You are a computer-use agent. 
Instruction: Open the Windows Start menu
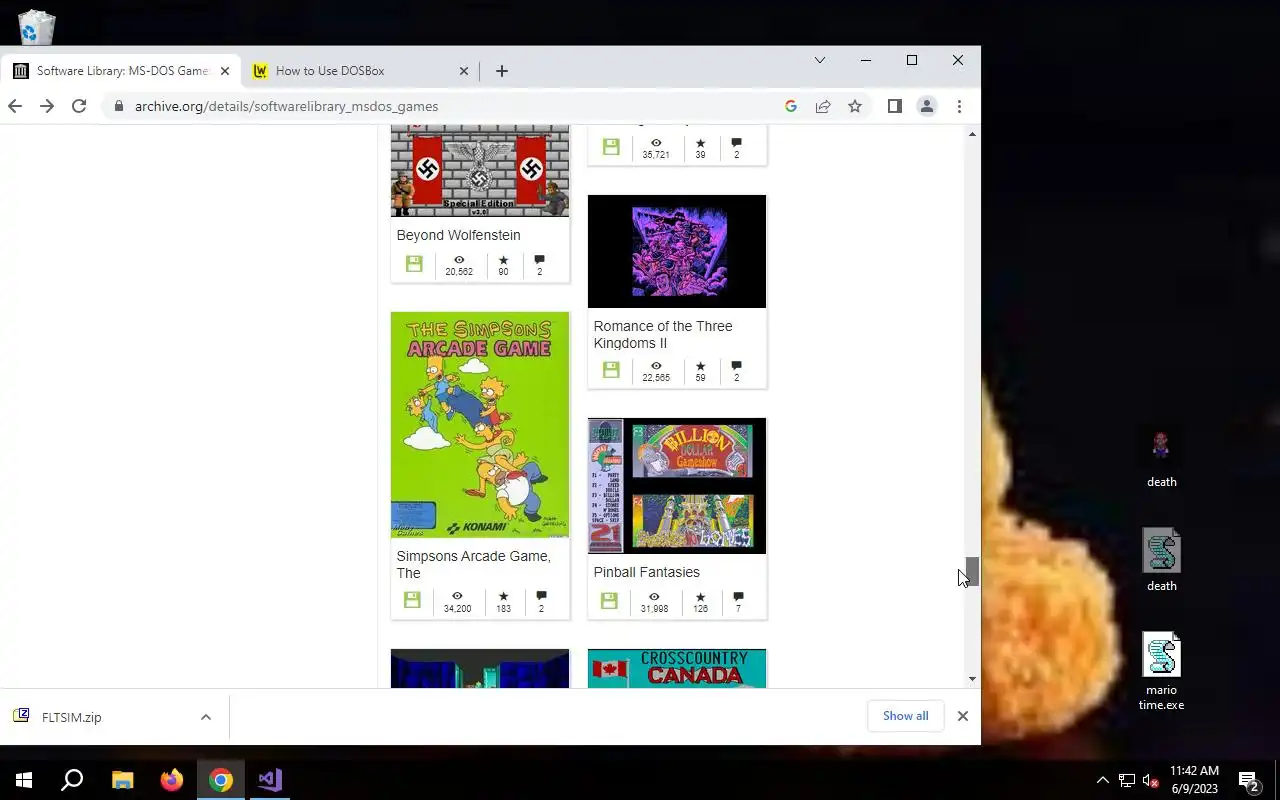[x=24, y=780]
